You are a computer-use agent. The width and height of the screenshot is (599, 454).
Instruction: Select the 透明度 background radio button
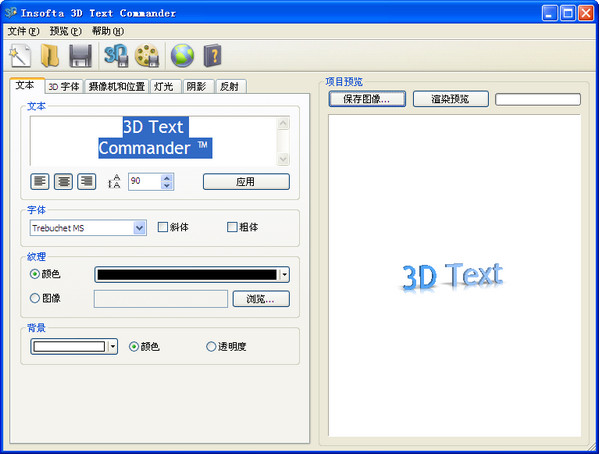(x=211, y=347)
